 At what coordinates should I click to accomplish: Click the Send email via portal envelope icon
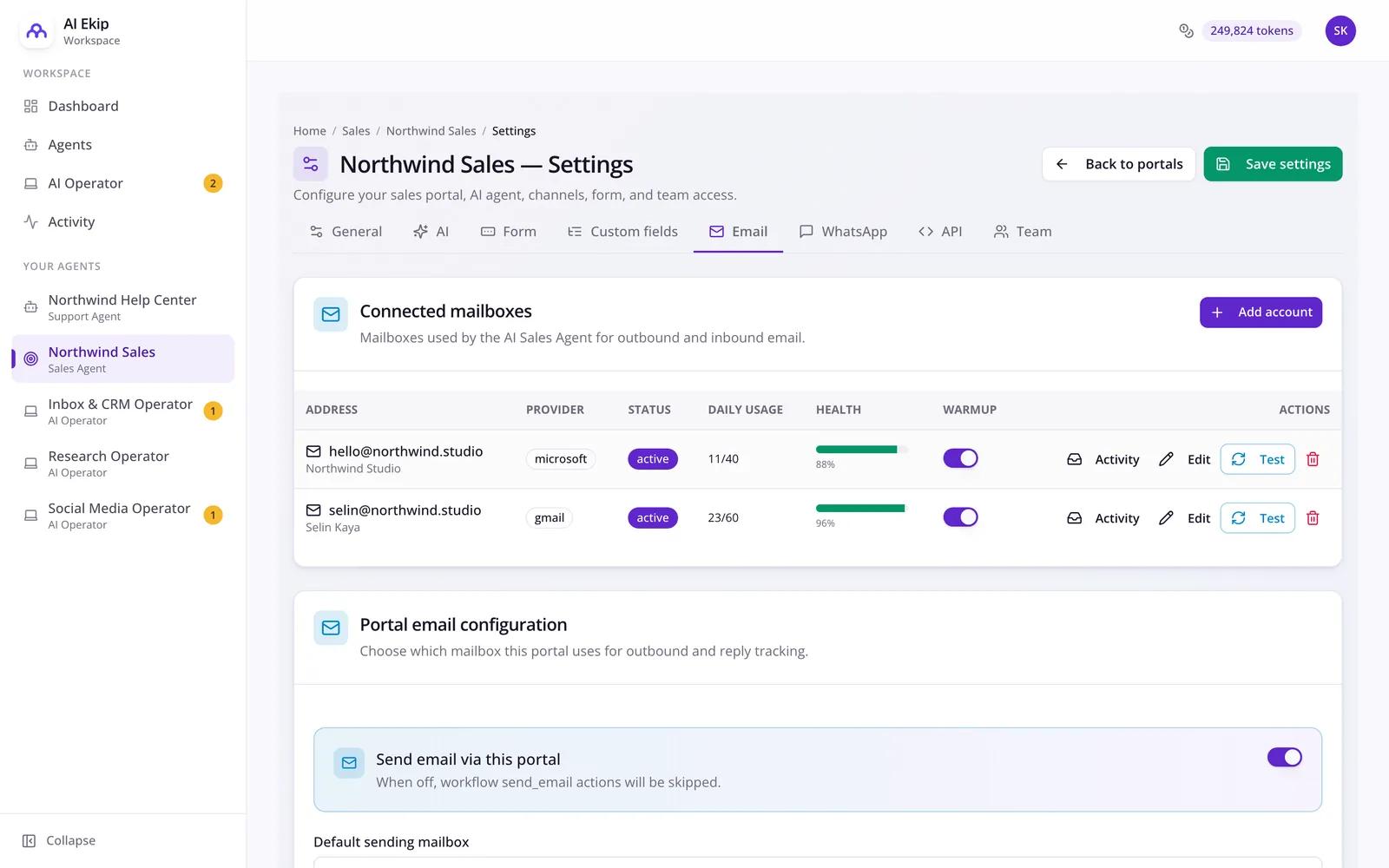click(x=349, y=763)
